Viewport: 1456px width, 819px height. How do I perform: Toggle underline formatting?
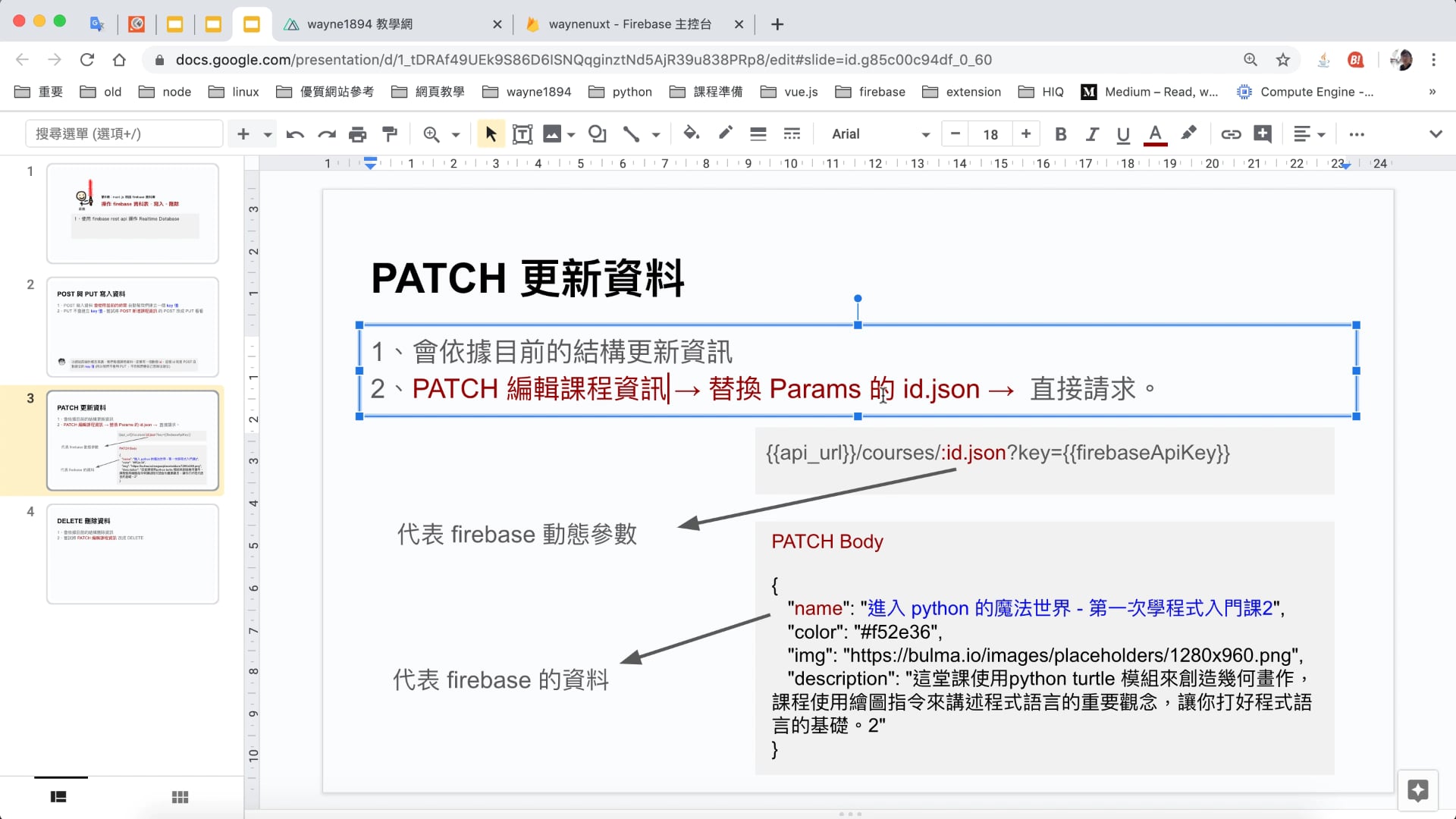[1123, 134]
